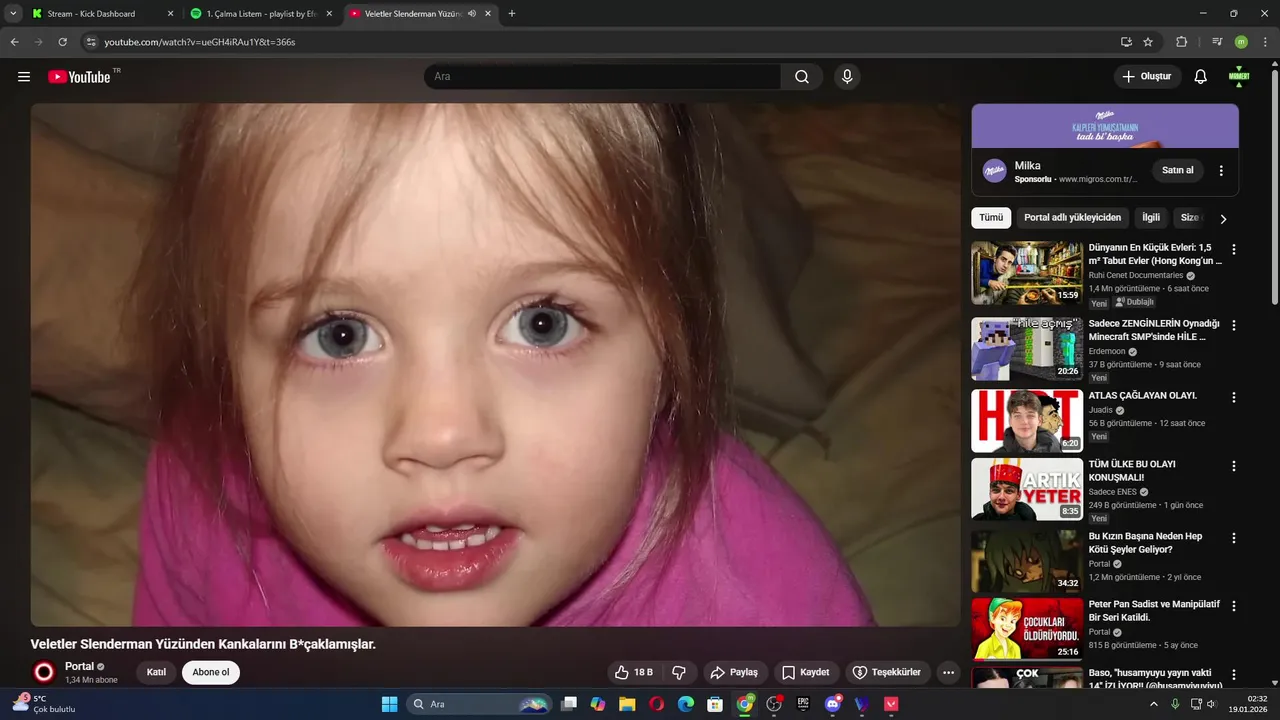The image size is (1280, 720).
Task: Go back in browser history
Action: tap(14, 42)
